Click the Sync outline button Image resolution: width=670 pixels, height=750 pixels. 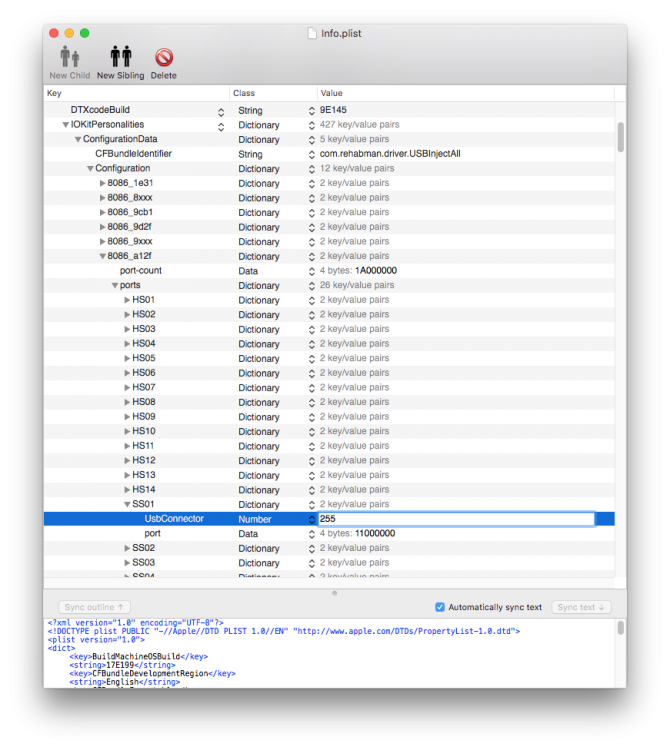(94, 607)
